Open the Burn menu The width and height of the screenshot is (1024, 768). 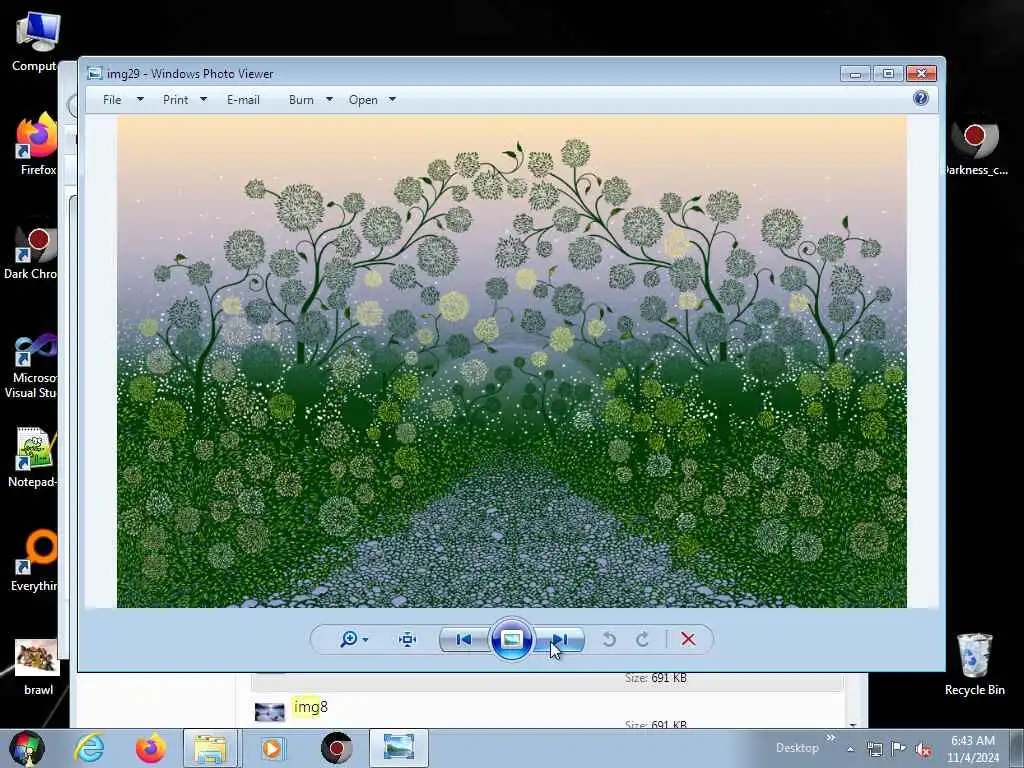pos(301,100)
